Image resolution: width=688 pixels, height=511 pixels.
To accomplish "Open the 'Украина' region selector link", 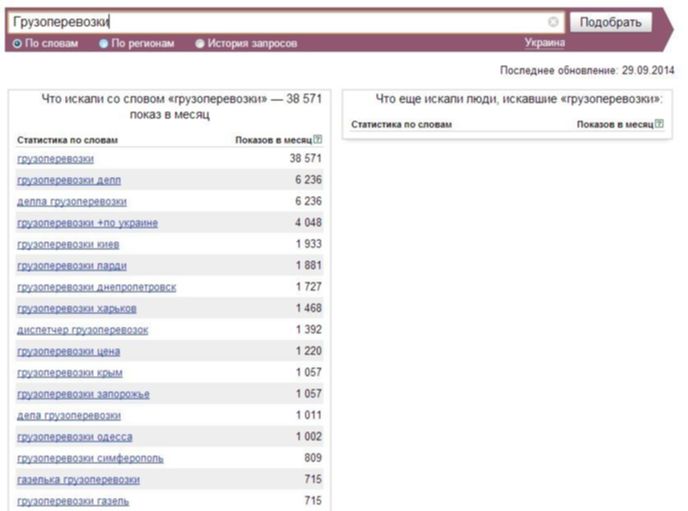I will tap(545, 43).
